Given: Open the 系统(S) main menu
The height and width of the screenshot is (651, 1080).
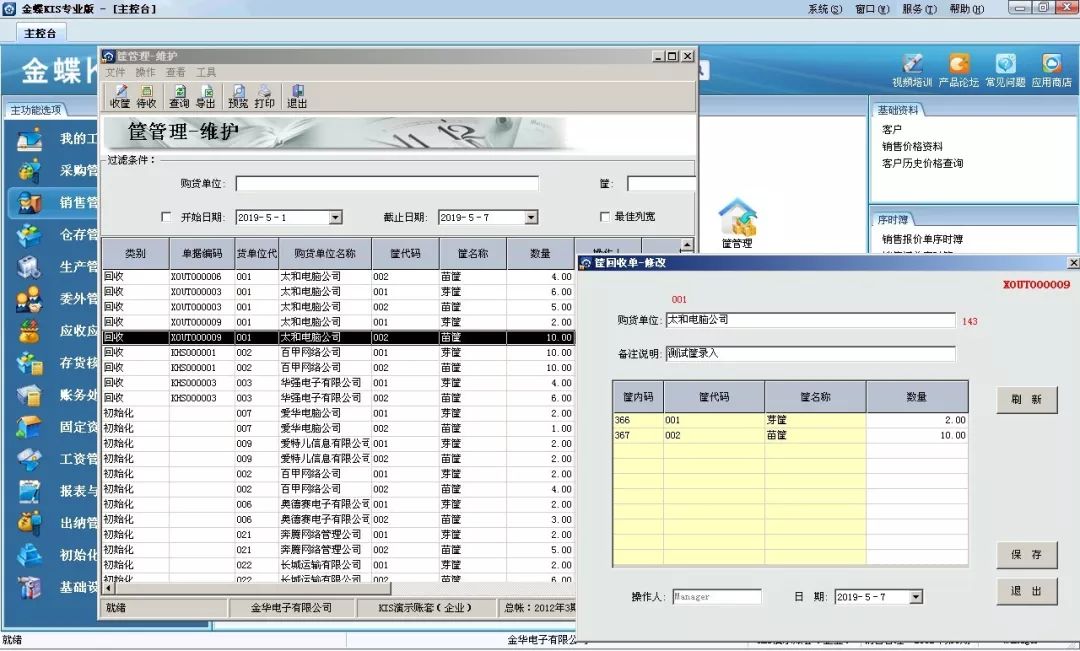Looking at the screenshot, I should point(824,9).
